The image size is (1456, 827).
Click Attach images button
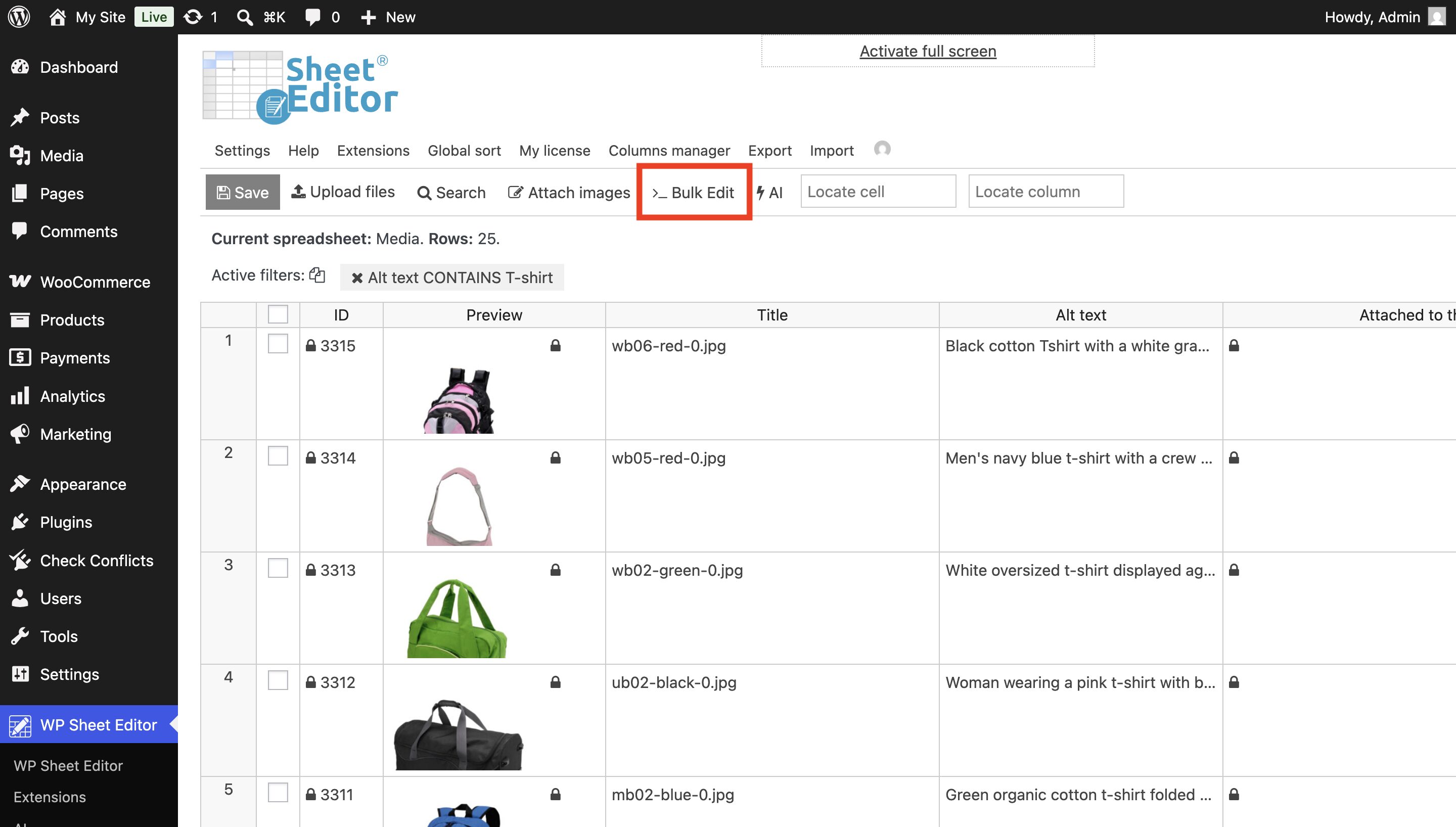569,193
